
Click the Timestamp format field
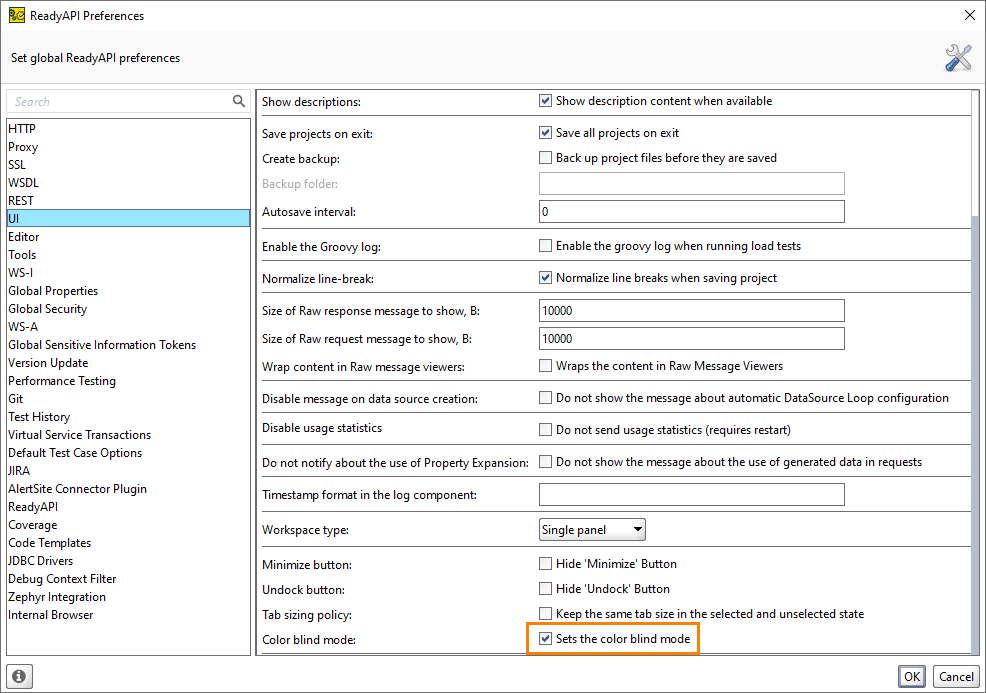[x=691, y=494]
